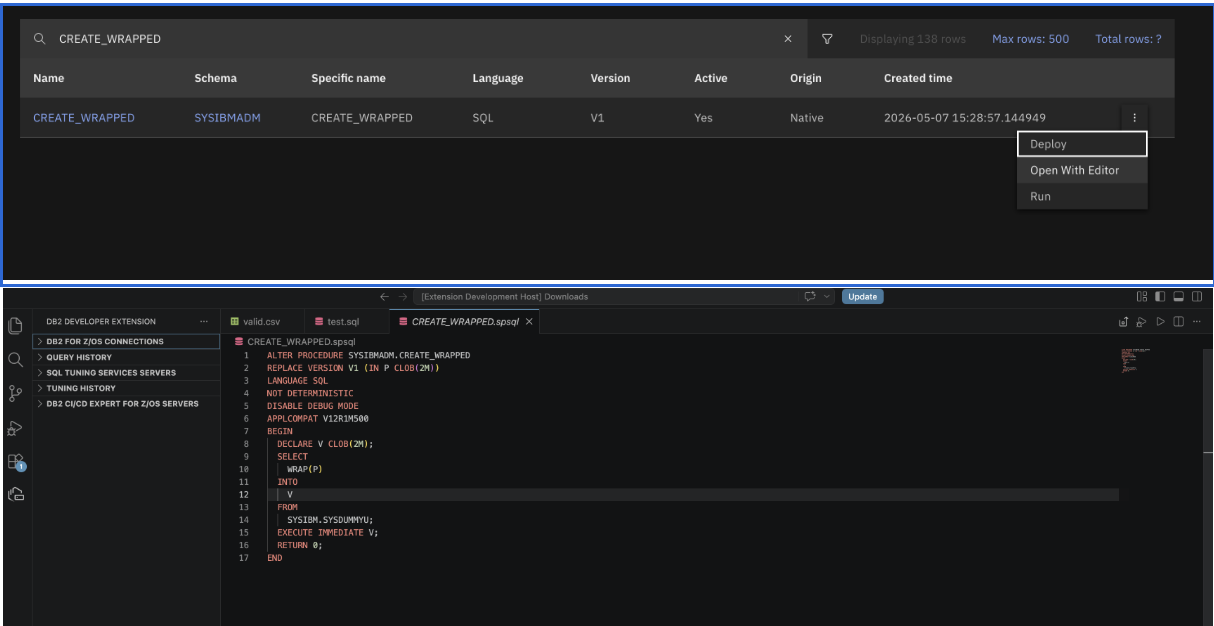Open the dropdown arrow beside chat icon
Viewport: 1214px width, 626px height.
(827, 297)
